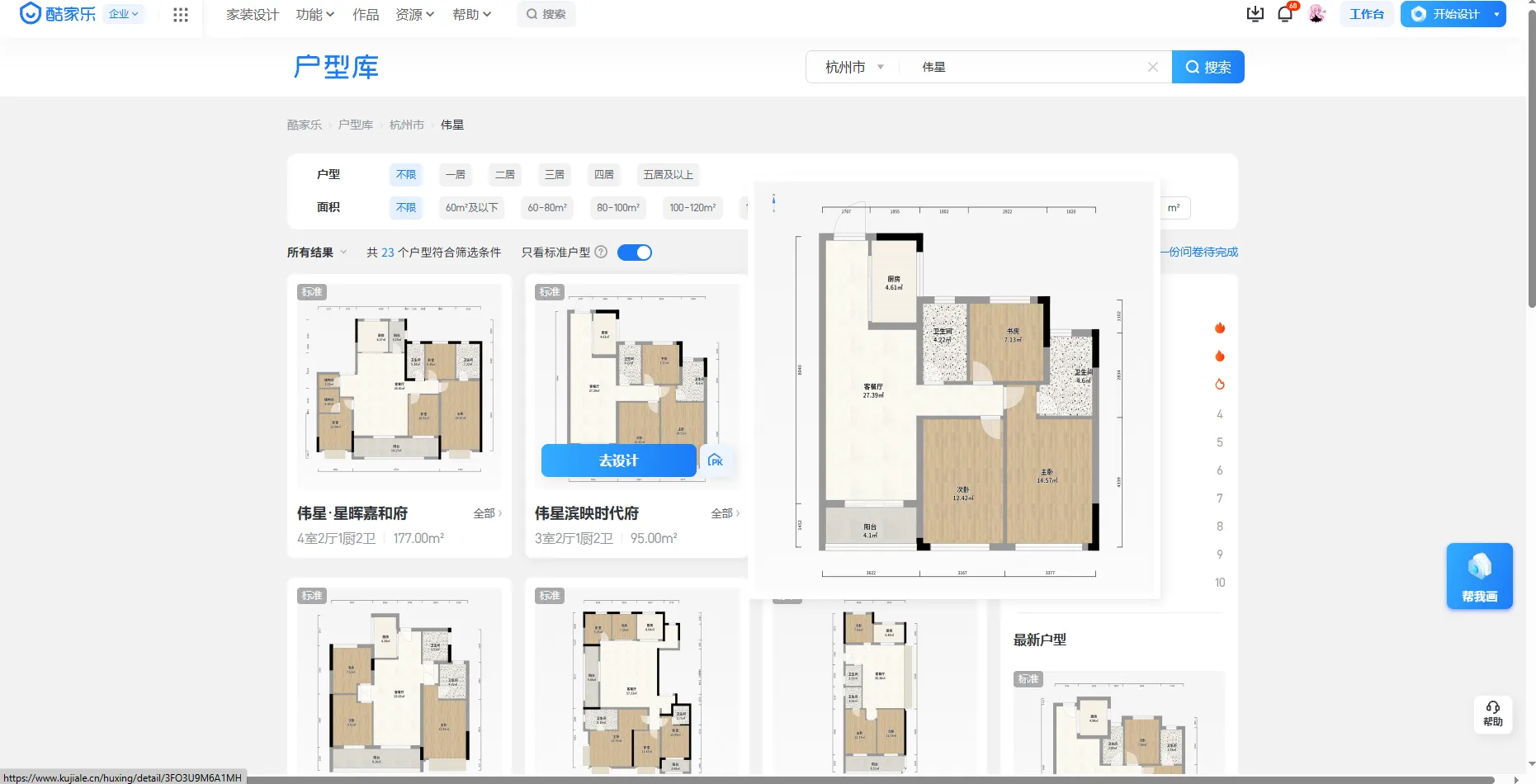The height and width of the screenshot is (784, 1536).
Task: Expand the 帮助 menu in top bar
Action: coord(472,14)
